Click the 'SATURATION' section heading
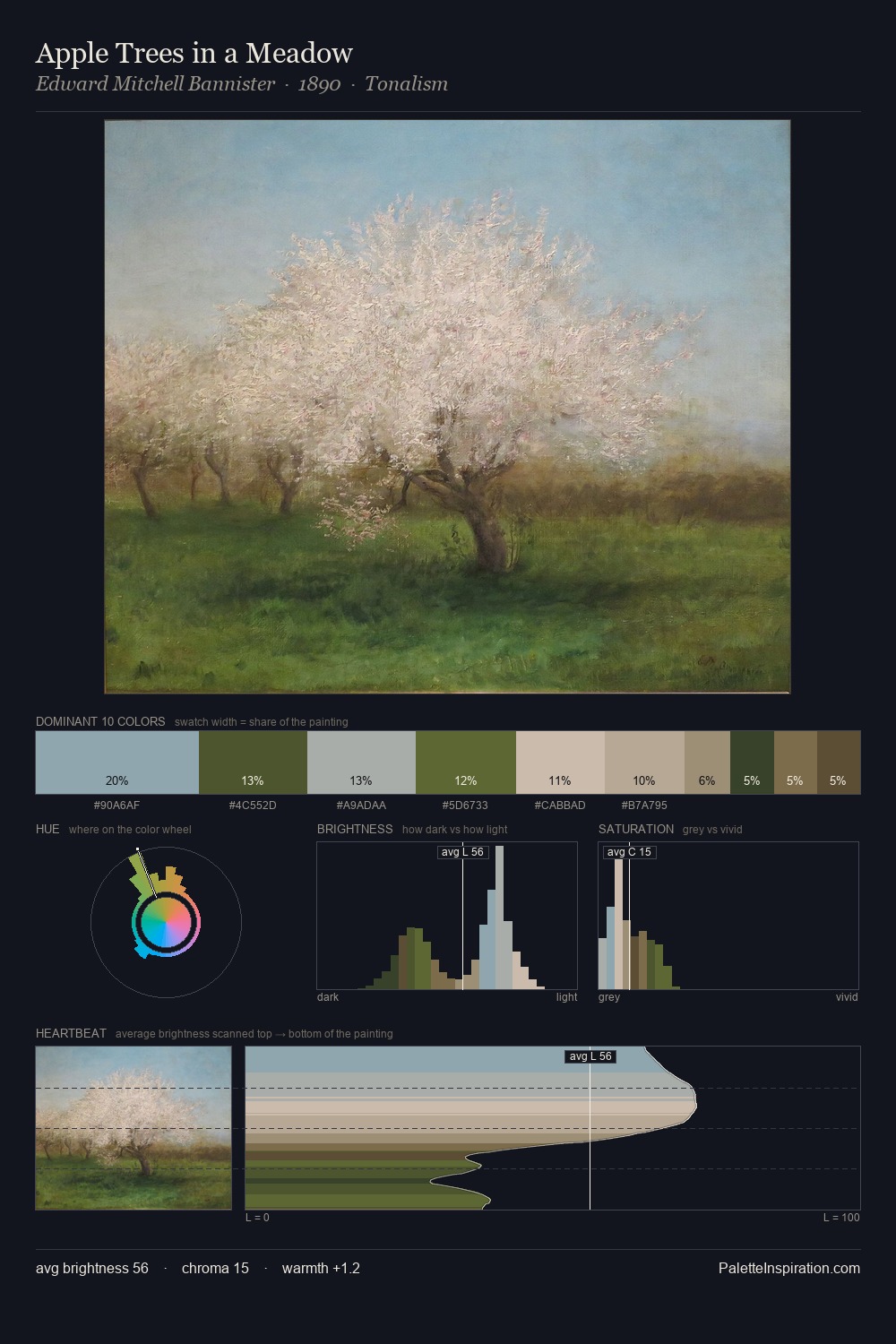 coord(636,829)
